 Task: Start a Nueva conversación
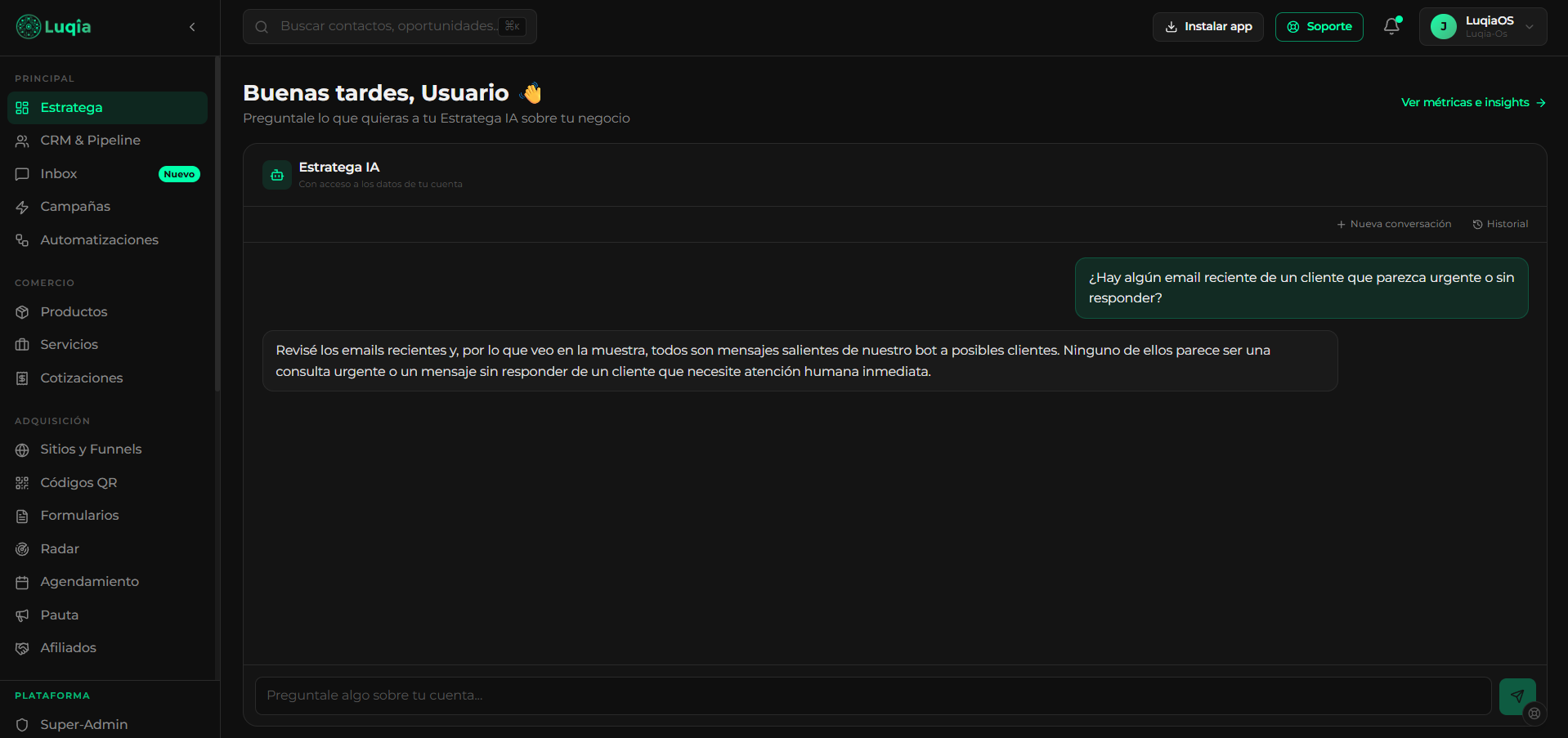click(x=1394, y=224)
